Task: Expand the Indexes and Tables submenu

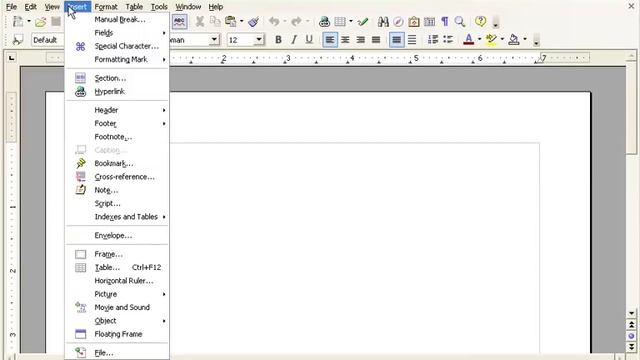Action: coord(117,217)
